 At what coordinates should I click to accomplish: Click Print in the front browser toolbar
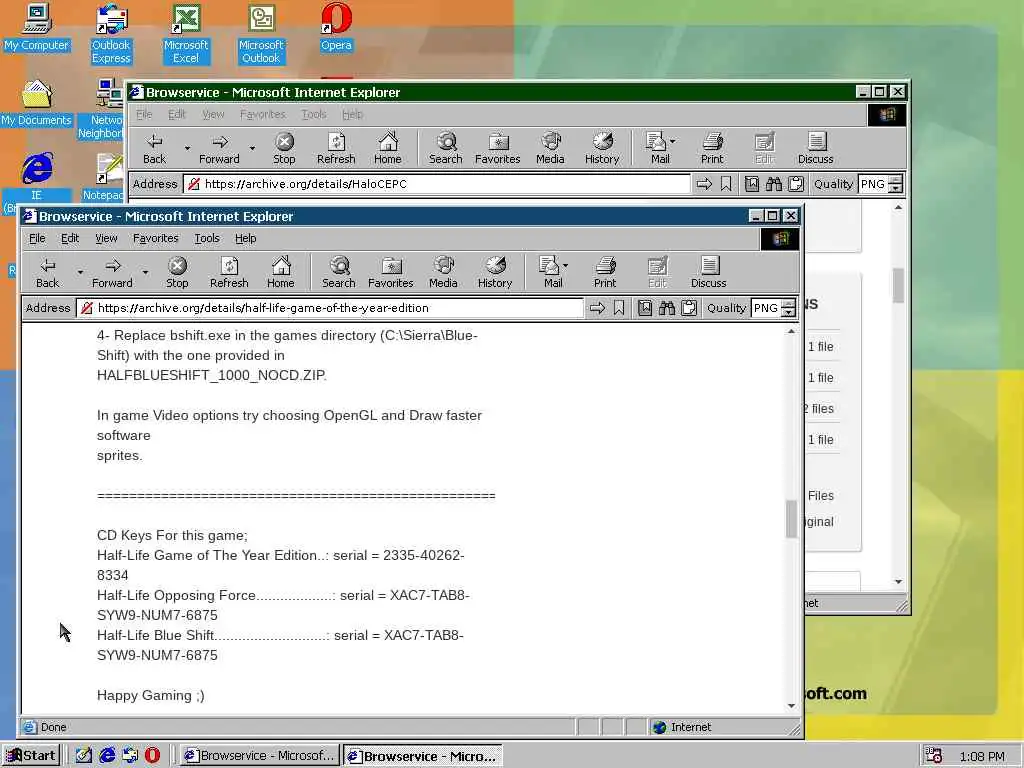(x=605, y=272)
